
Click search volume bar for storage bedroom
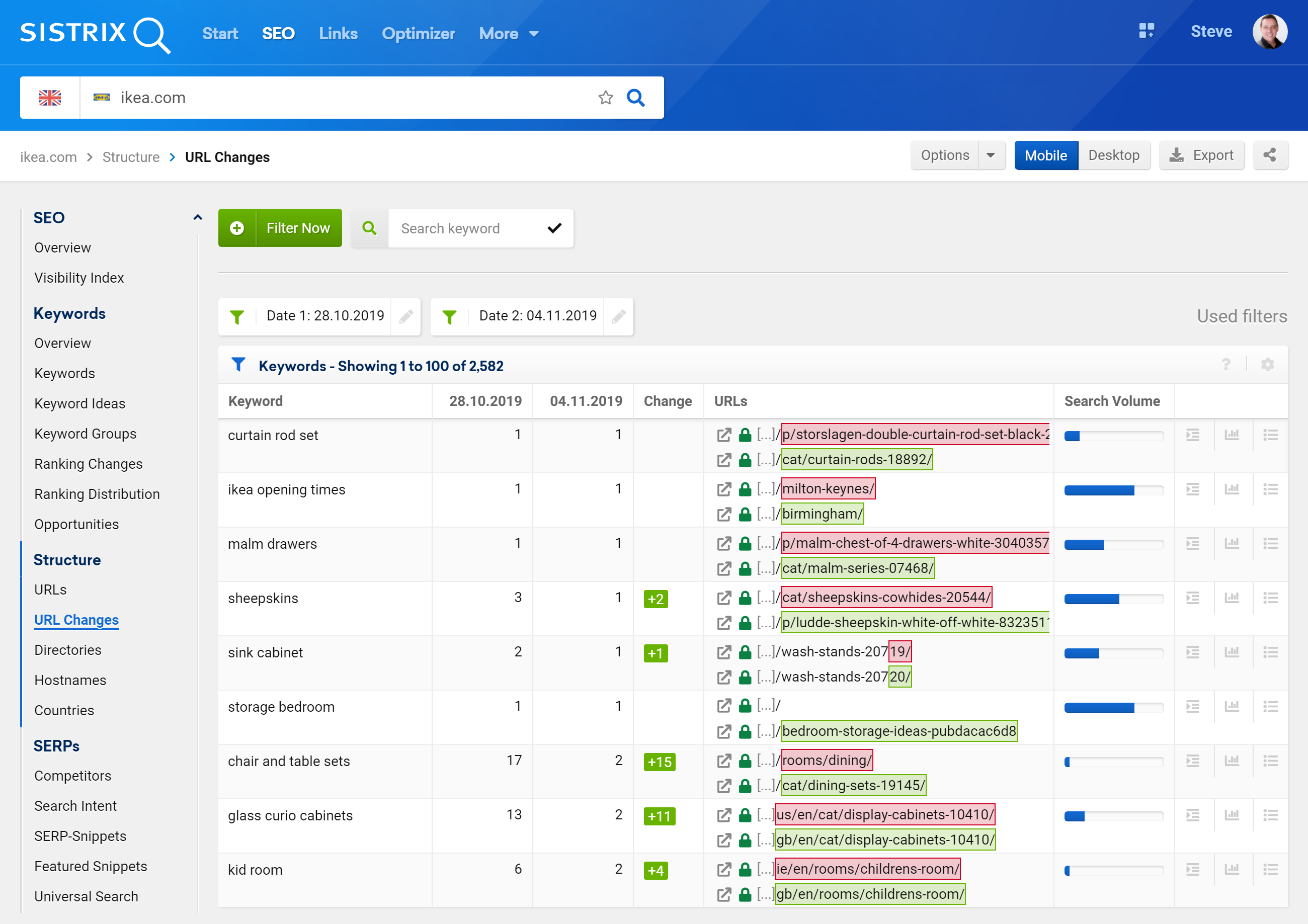(x=1114, y=708)
